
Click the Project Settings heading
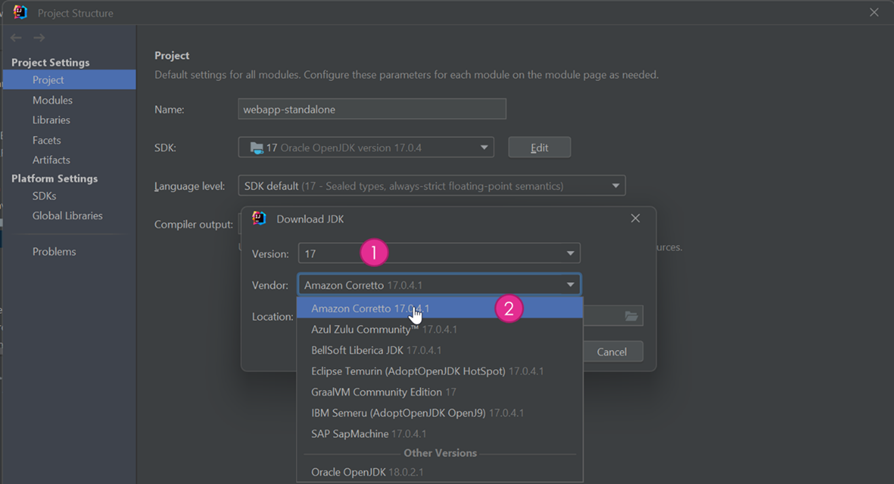click(50, 62)
